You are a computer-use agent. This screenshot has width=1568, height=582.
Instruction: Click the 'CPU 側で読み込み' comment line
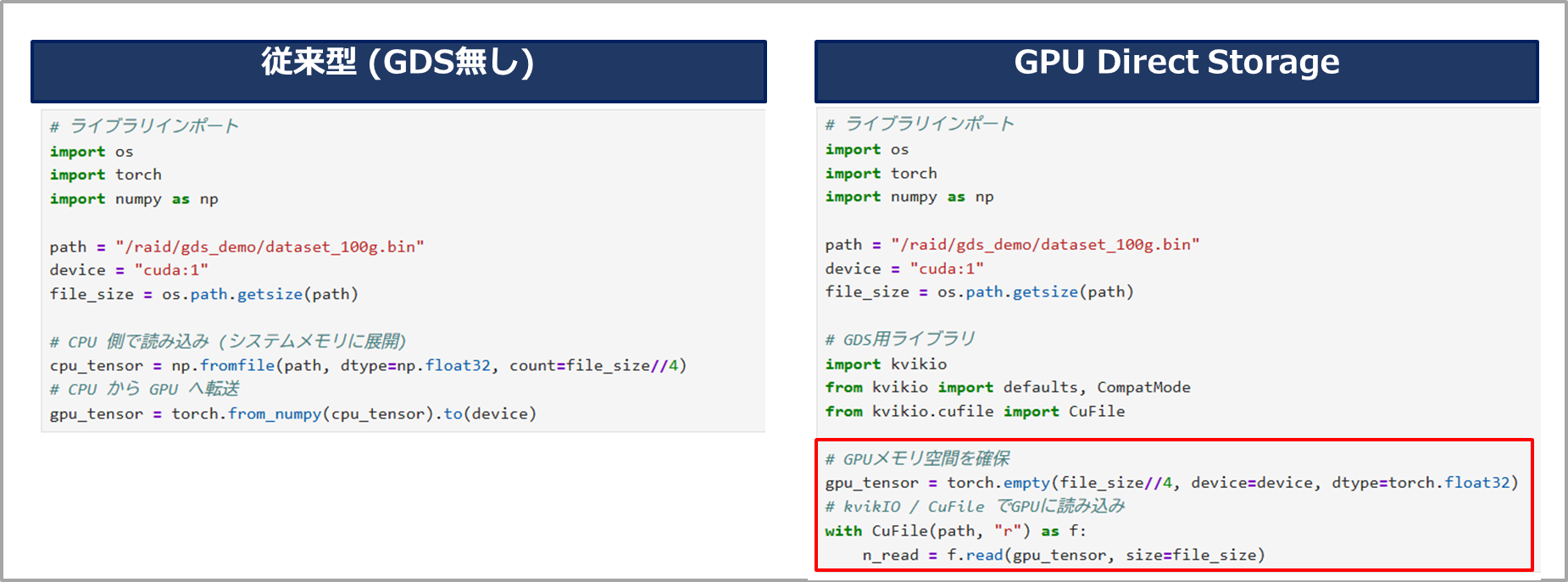227,341
